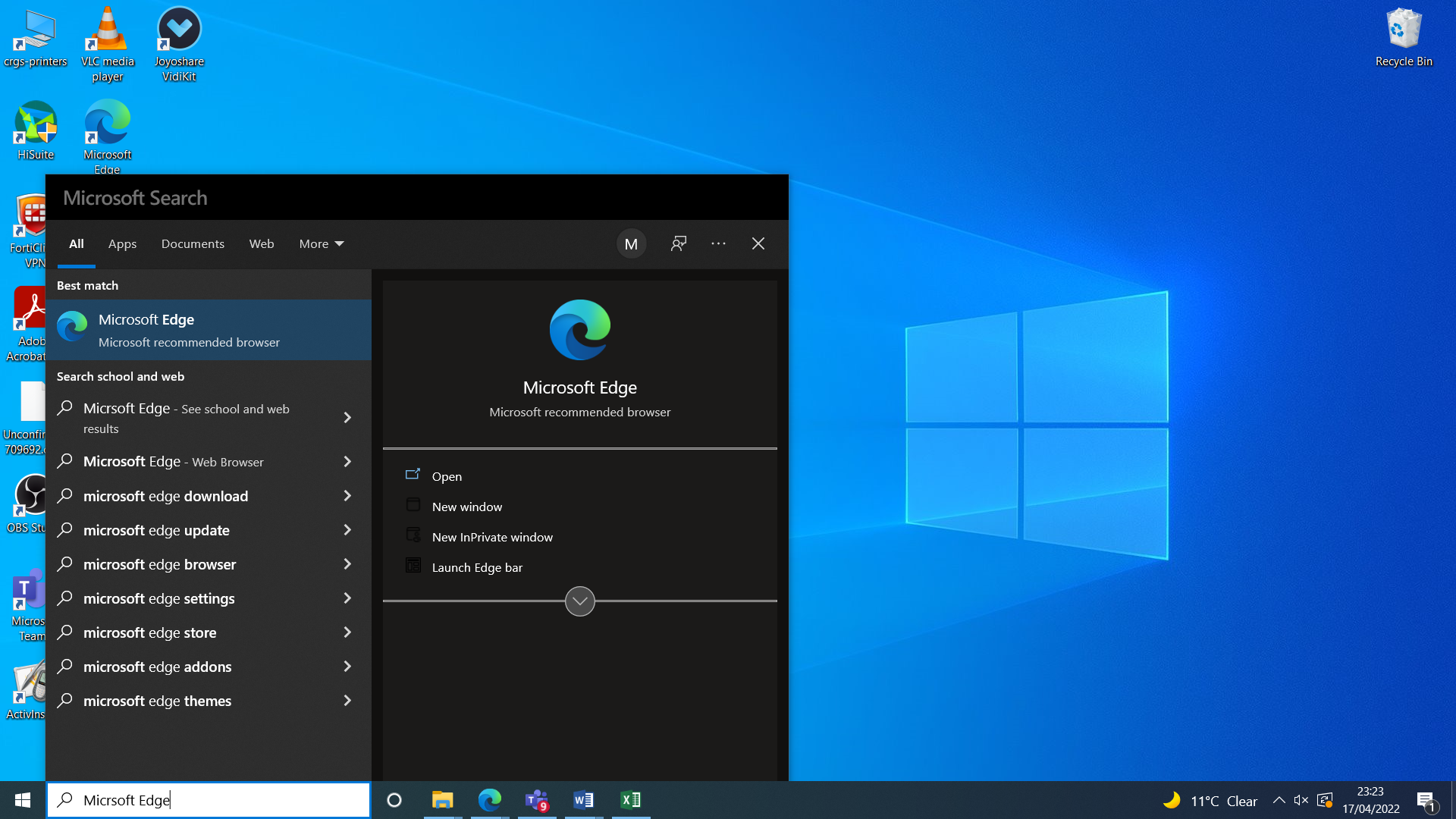Expand more actions with the down chevron
1456x819 pixels.
pyautogui.click(x=580, y=601)
